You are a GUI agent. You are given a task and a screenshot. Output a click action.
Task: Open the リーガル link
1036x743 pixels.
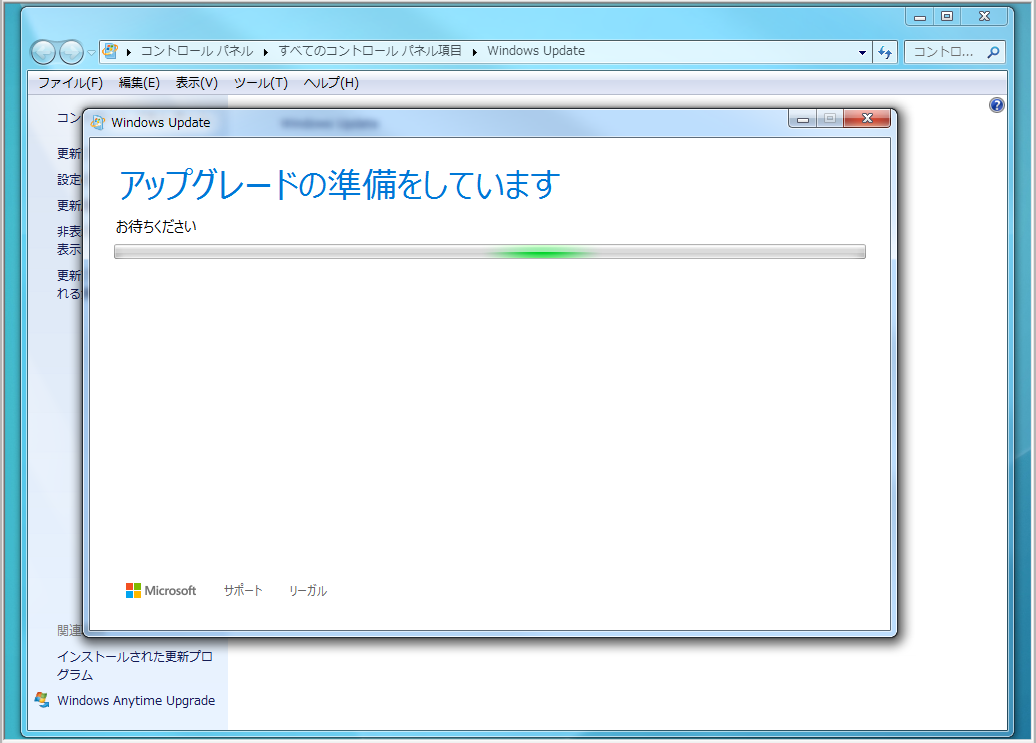(308, 590)
